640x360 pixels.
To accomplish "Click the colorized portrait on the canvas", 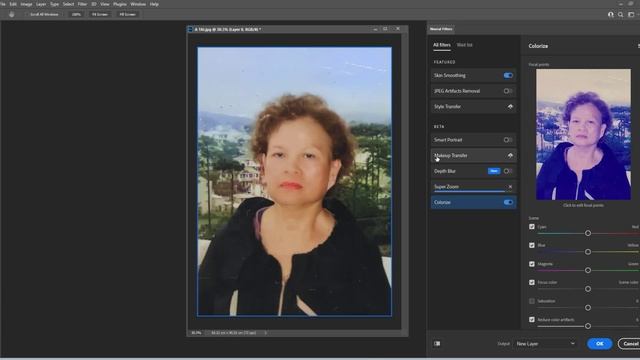I will [294, 181].
